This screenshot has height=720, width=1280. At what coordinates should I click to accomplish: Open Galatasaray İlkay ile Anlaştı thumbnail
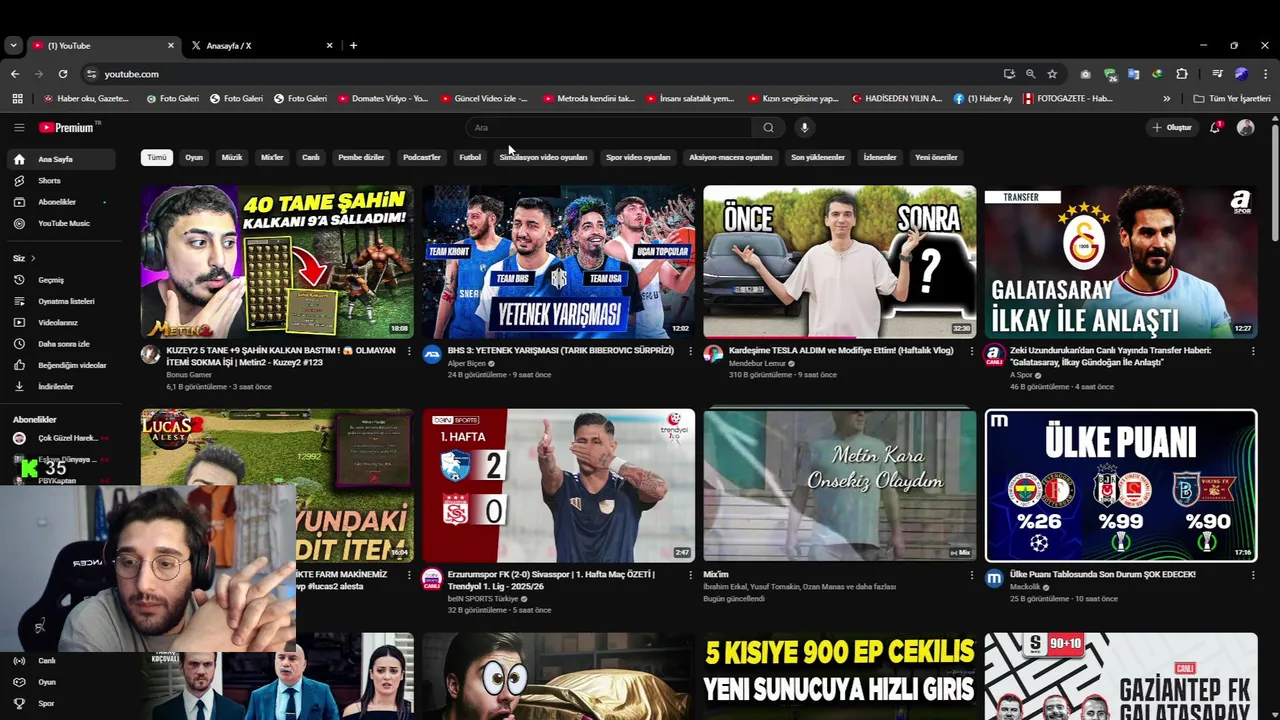coord(1121,261)
